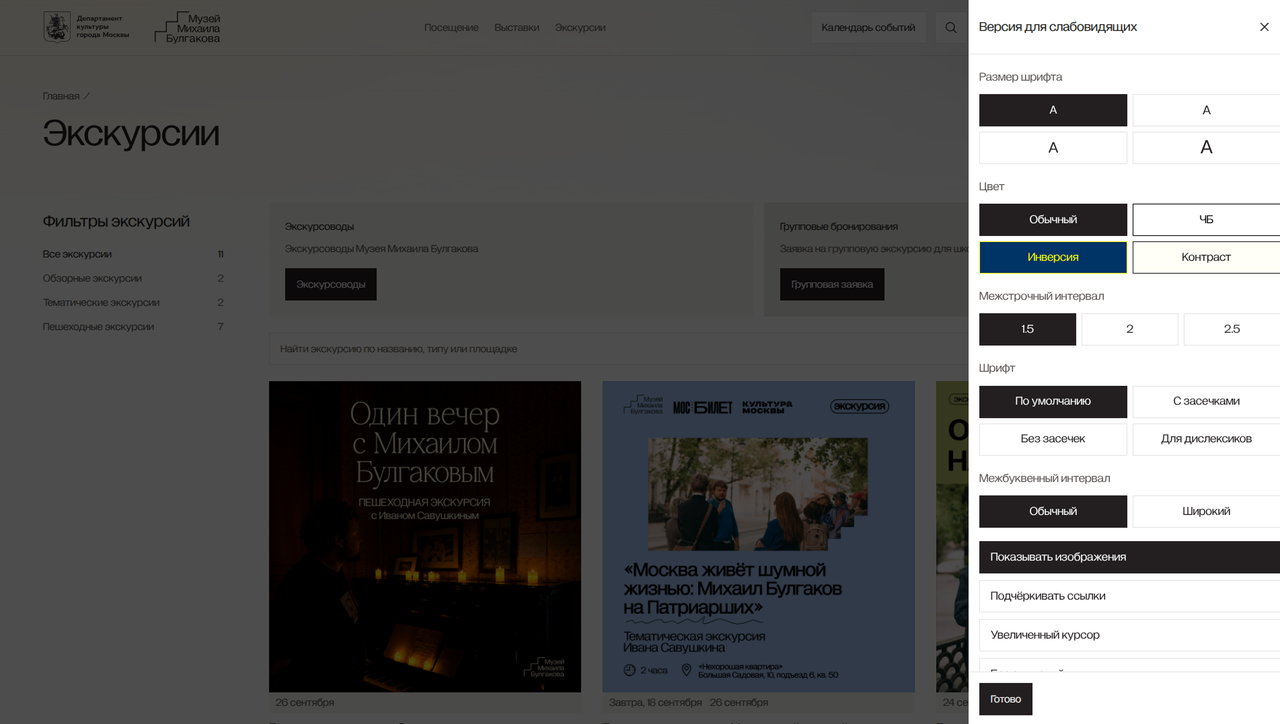Set line spacing to 2.5
The image size is (1280, 724).
[x=1232, y=329]
